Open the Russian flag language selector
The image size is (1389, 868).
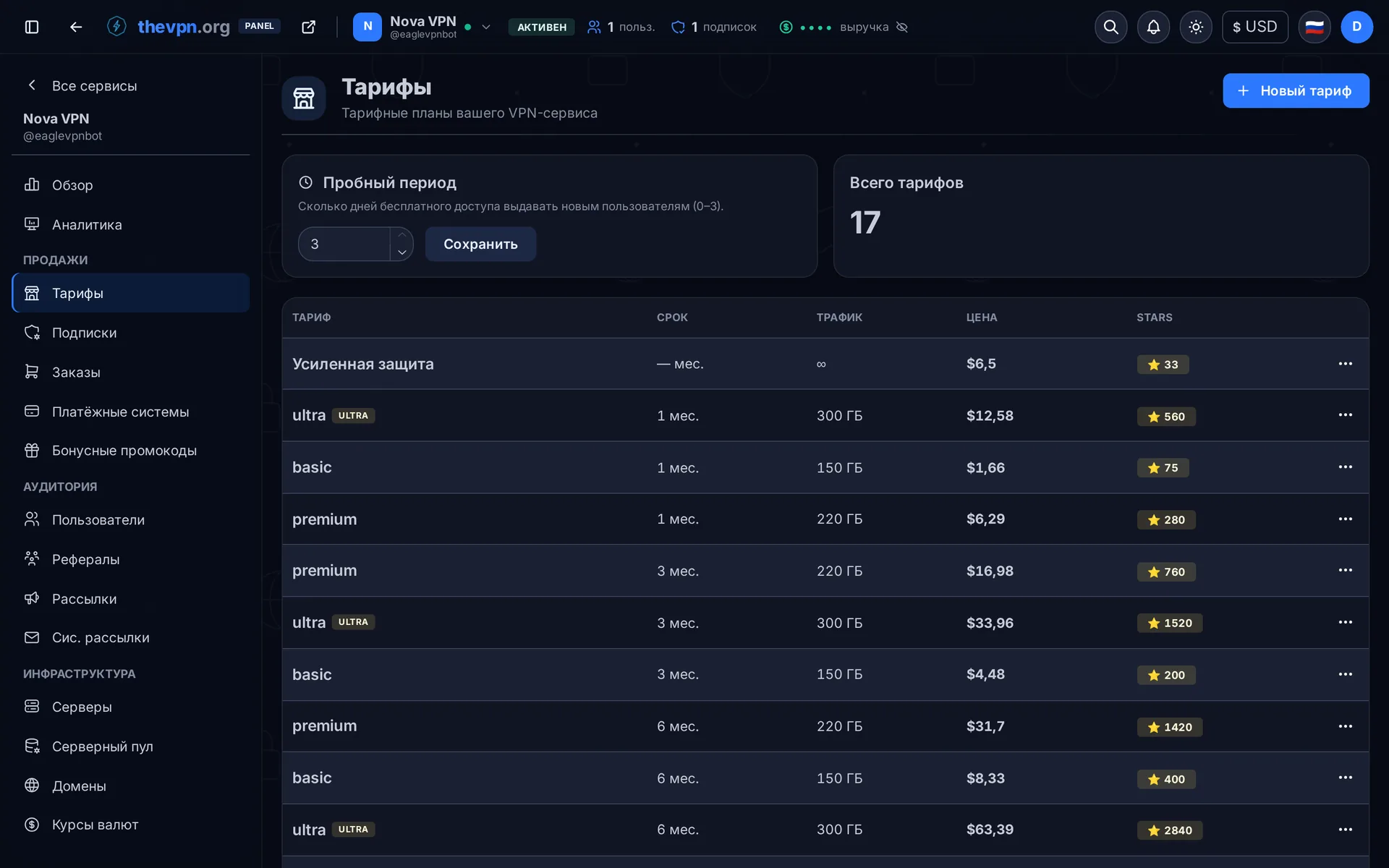click(x=1314, y=27)
